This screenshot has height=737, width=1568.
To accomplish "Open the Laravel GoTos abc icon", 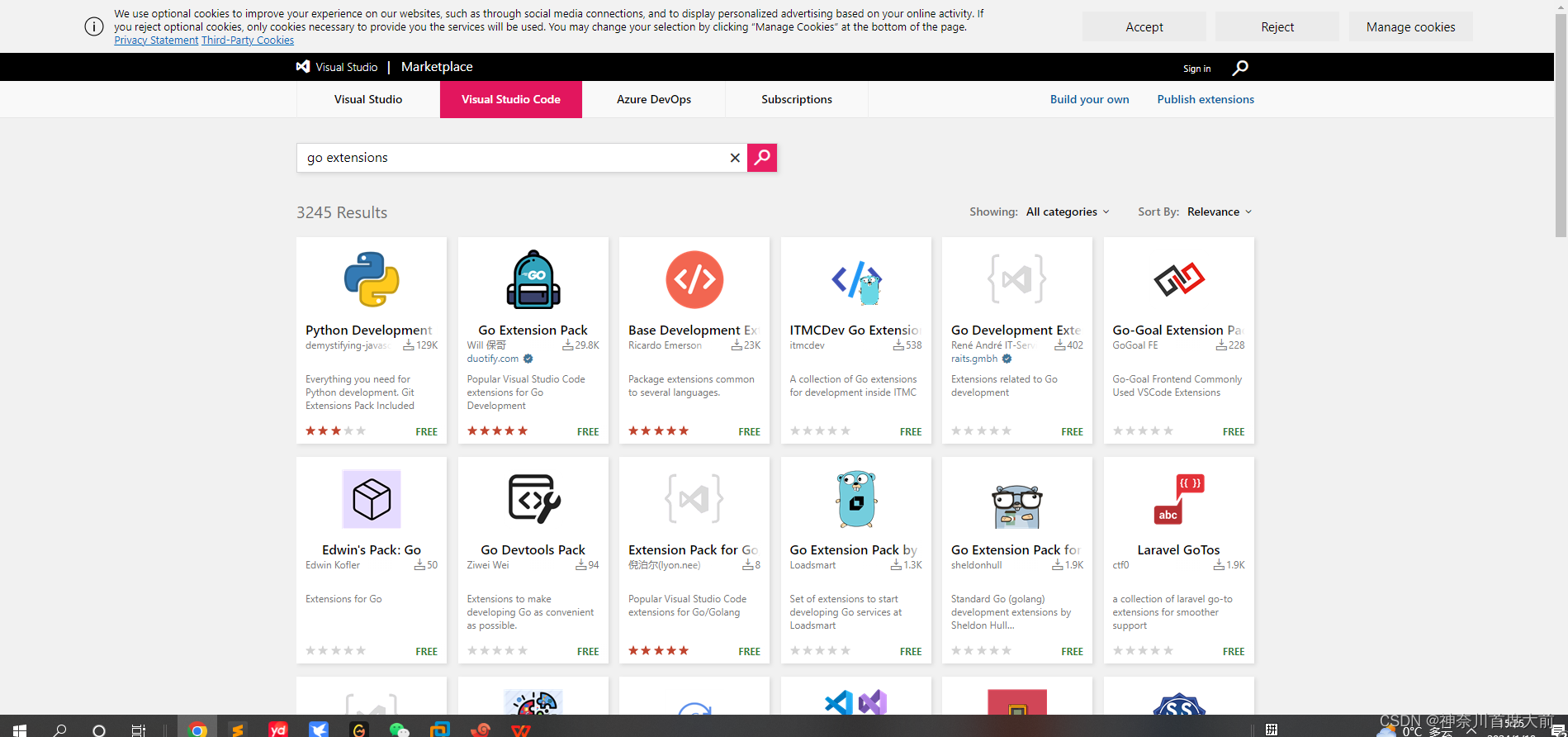I will coord(1179,499).
